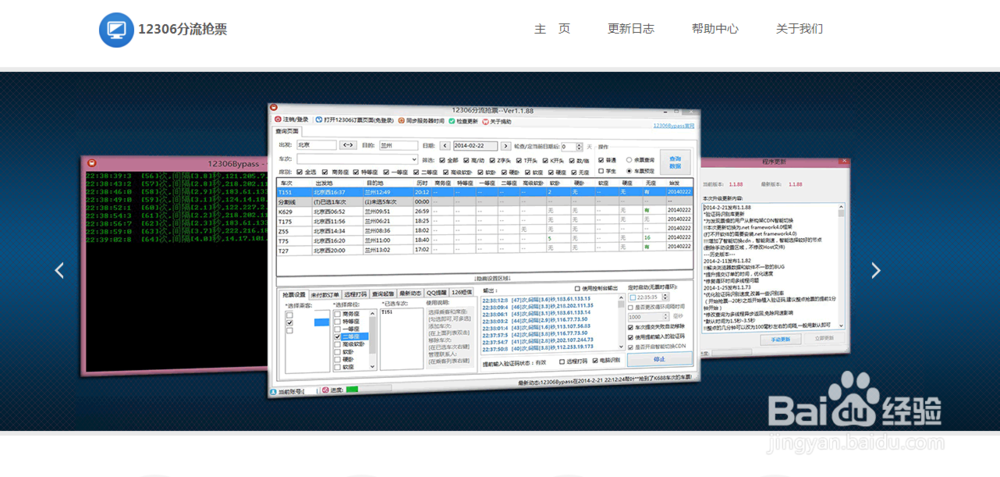This screenshot has height=477, width=1000.
Task: Open 更新日志 in the site navigation
Action: pos(631,29)
